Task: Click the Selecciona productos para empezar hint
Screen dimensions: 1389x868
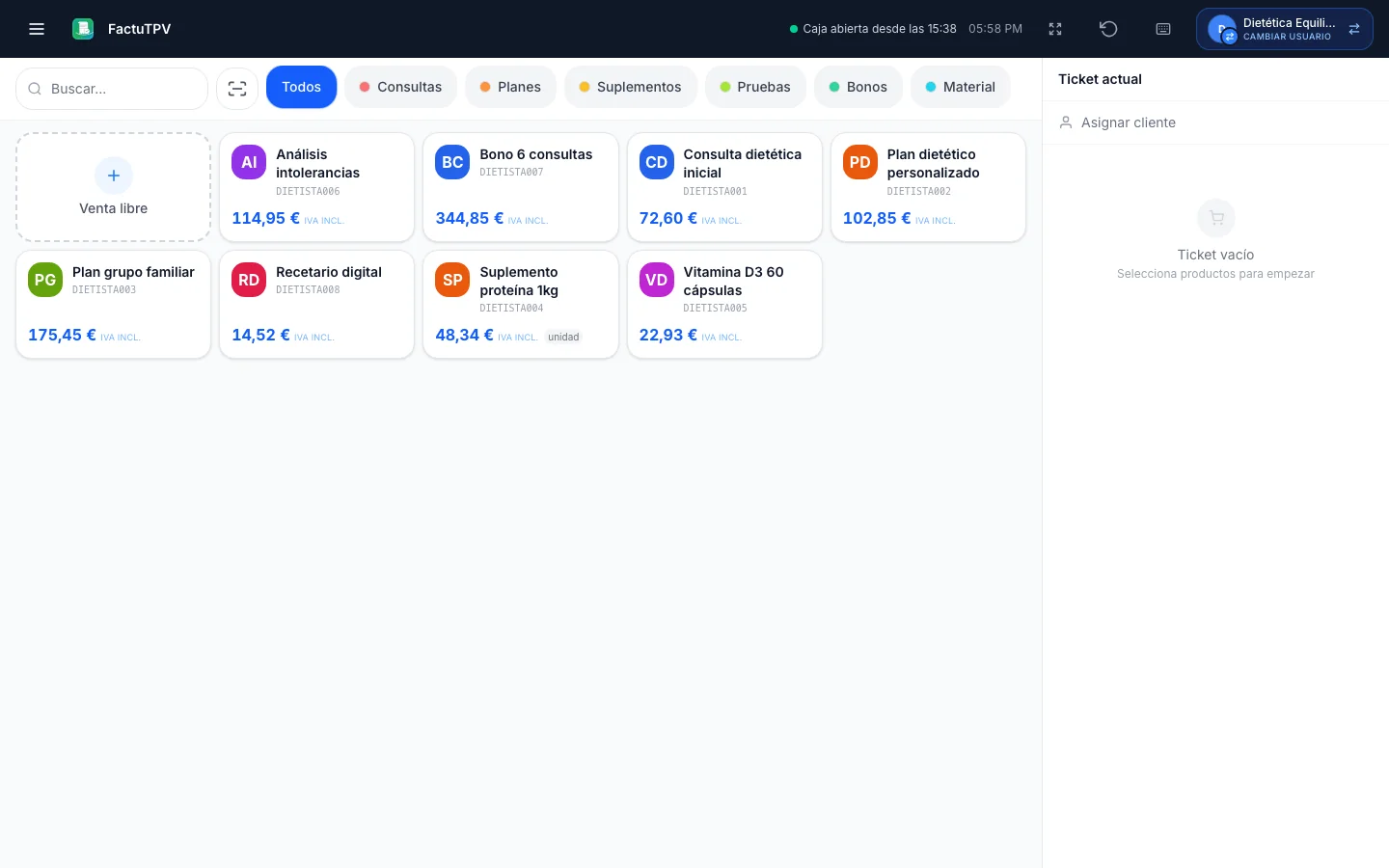Action: pos(1215,274)
